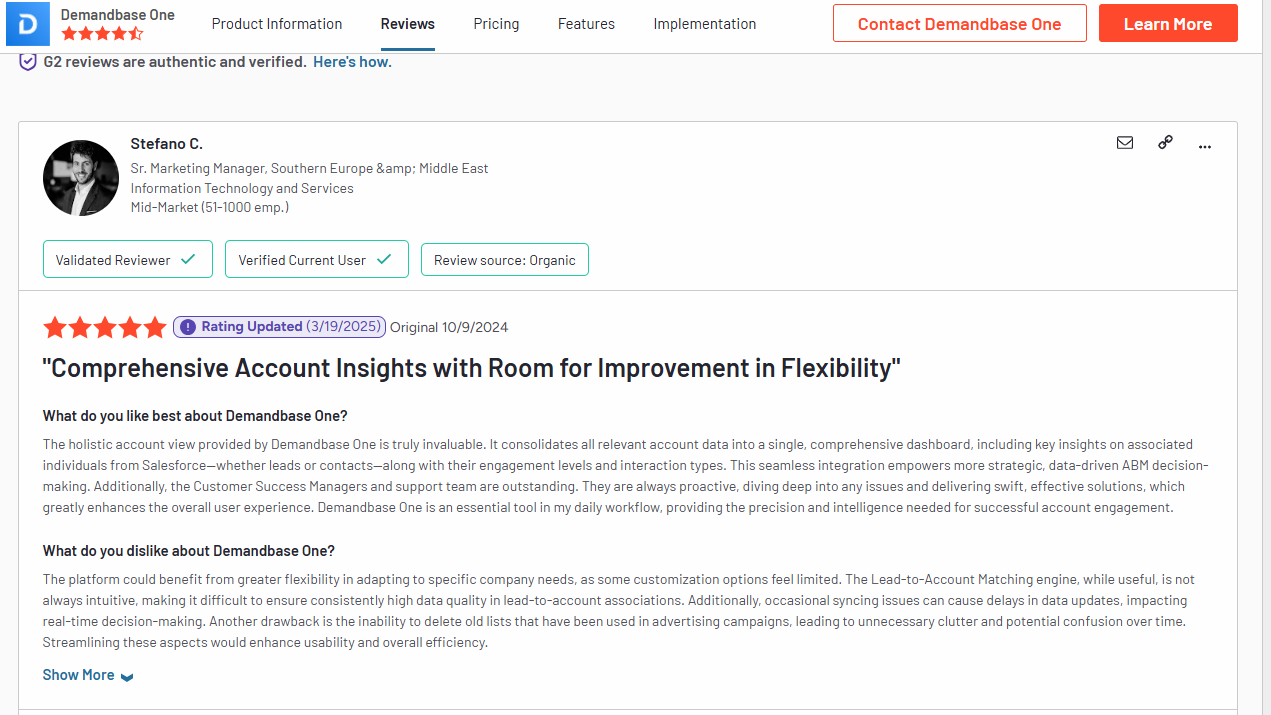The width and height of the screenshot is (1271, 715).
Task: Click the header star rating under Demandbase One
Action: pos(102,33)
